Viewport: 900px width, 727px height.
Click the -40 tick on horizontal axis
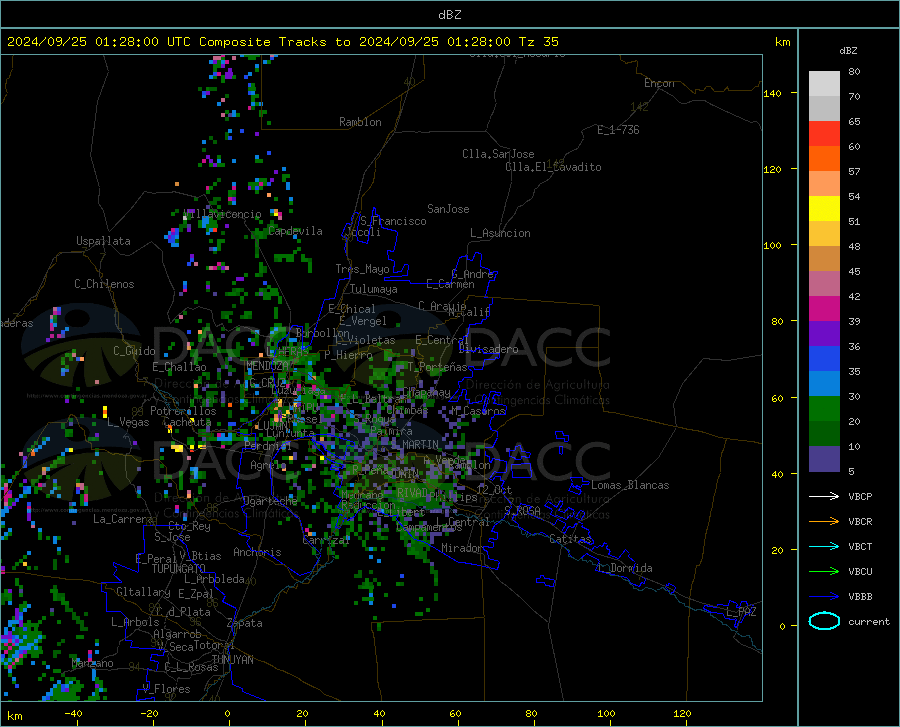coord(73,713)
